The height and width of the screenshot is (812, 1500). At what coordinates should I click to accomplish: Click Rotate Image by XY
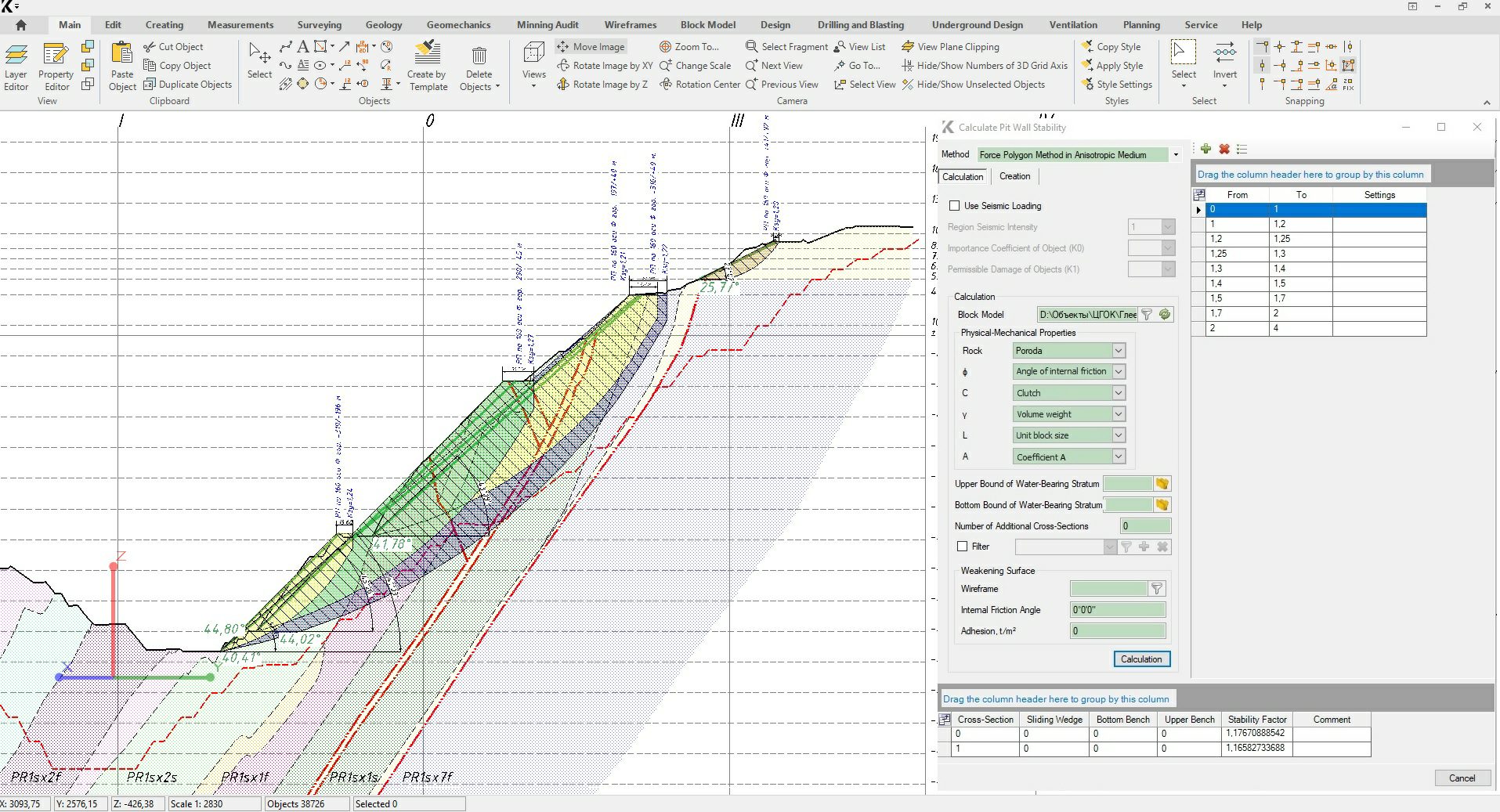click(x=605, y=66)
